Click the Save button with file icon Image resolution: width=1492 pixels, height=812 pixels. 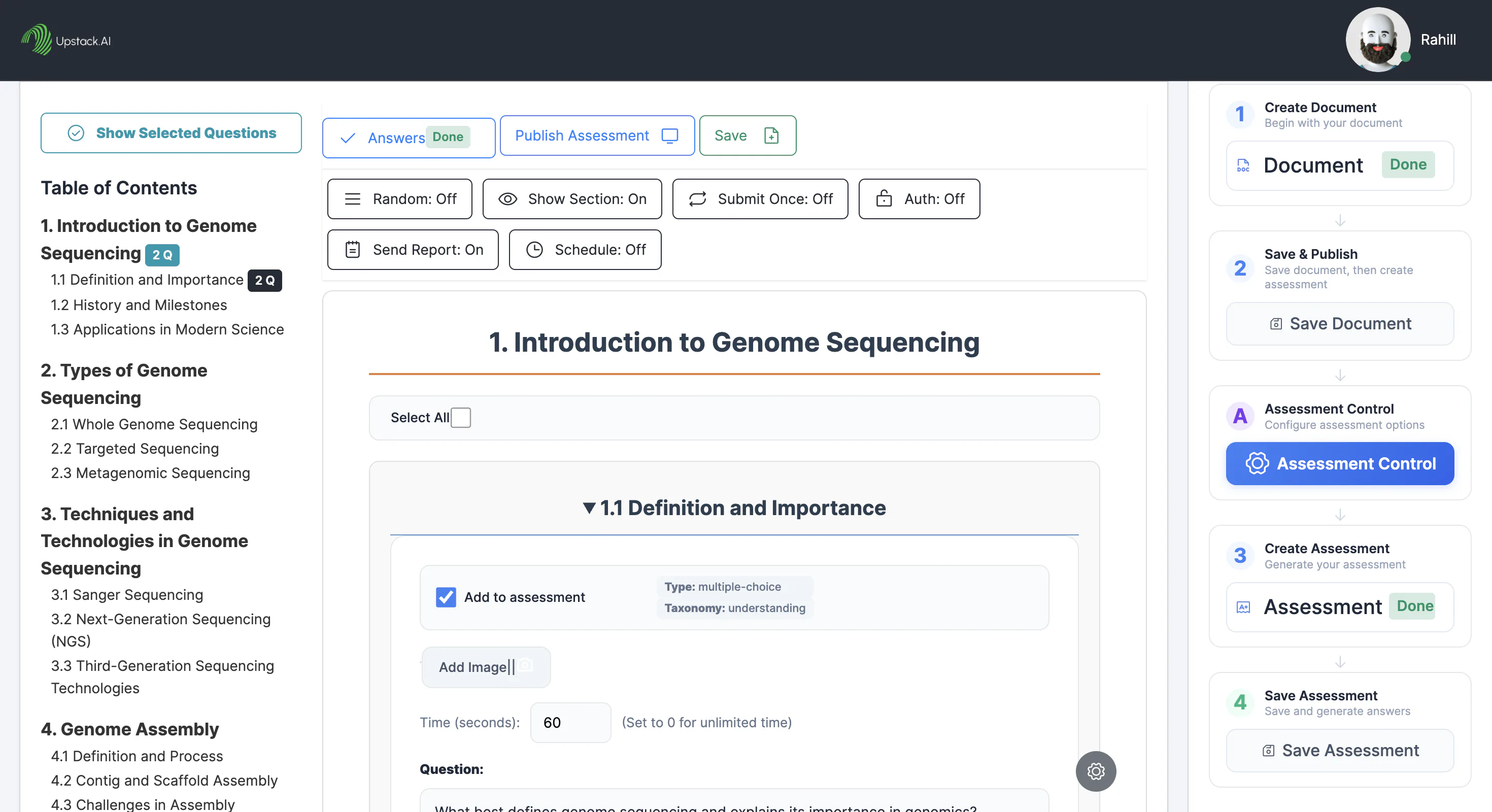tap(747, 136)
